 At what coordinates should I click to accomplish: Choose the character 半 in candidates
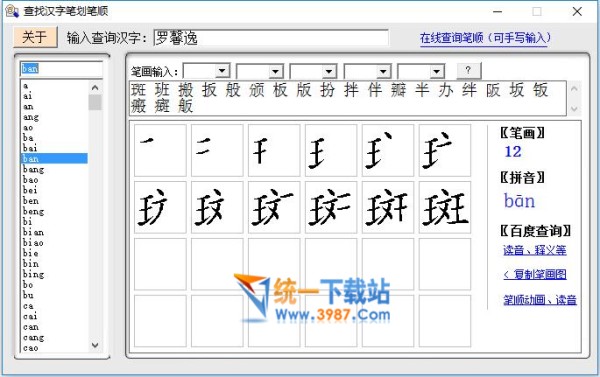pyautogui.click(x=422, y=90)
